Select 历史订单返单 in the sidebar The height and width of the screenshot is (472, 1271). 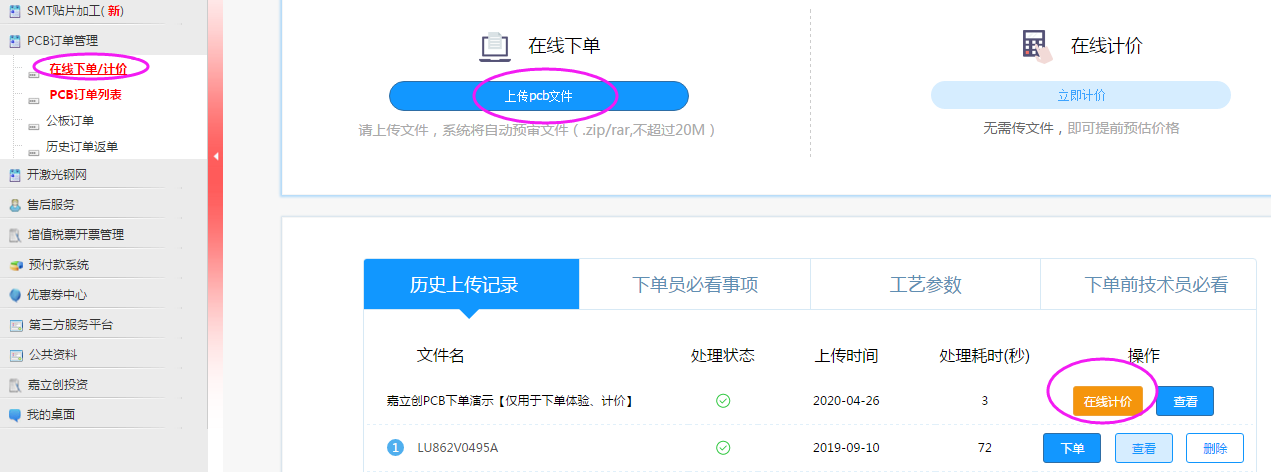pyautogui.click(x=82, y=147)
